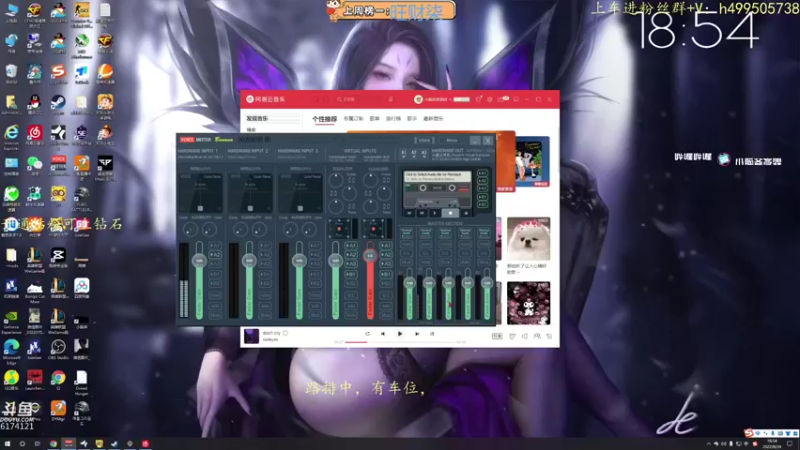This screenshot has height=450, width=800.
Task: Click the Voicemeeter VBAN button
Action: click(424, 140)
